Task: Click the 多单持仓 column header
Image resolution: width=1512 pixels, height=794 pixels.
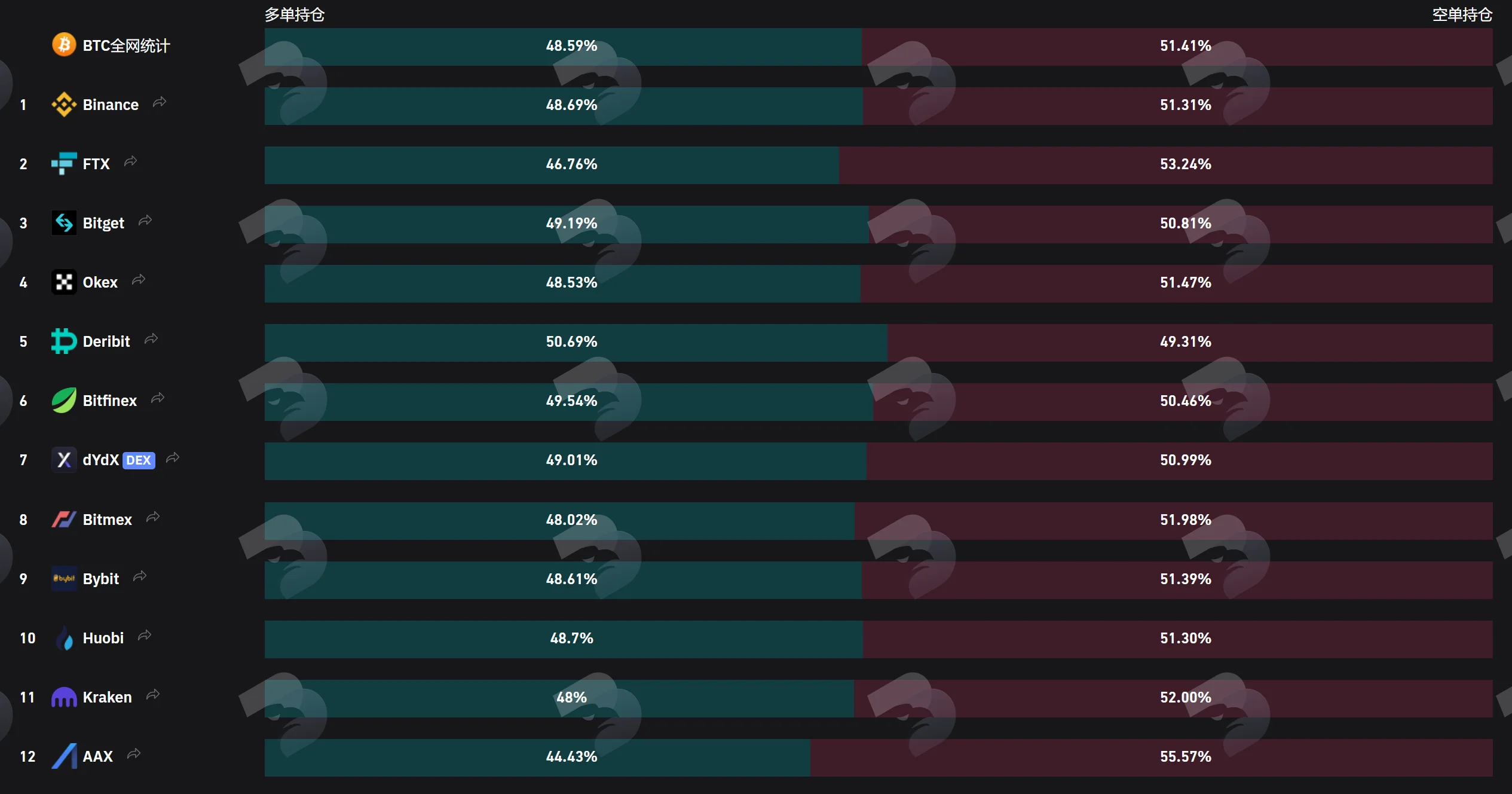Action: (295, 14)
